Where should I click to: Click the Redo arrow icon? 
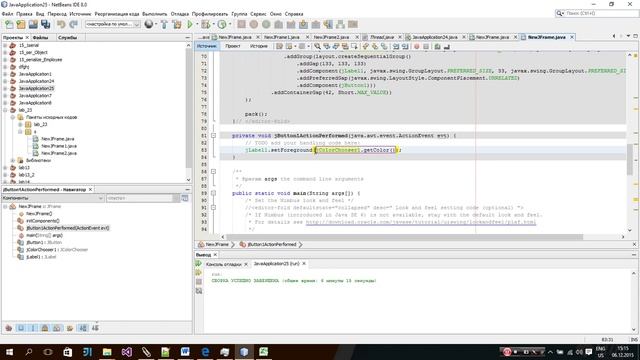click(x=73, y=24)
